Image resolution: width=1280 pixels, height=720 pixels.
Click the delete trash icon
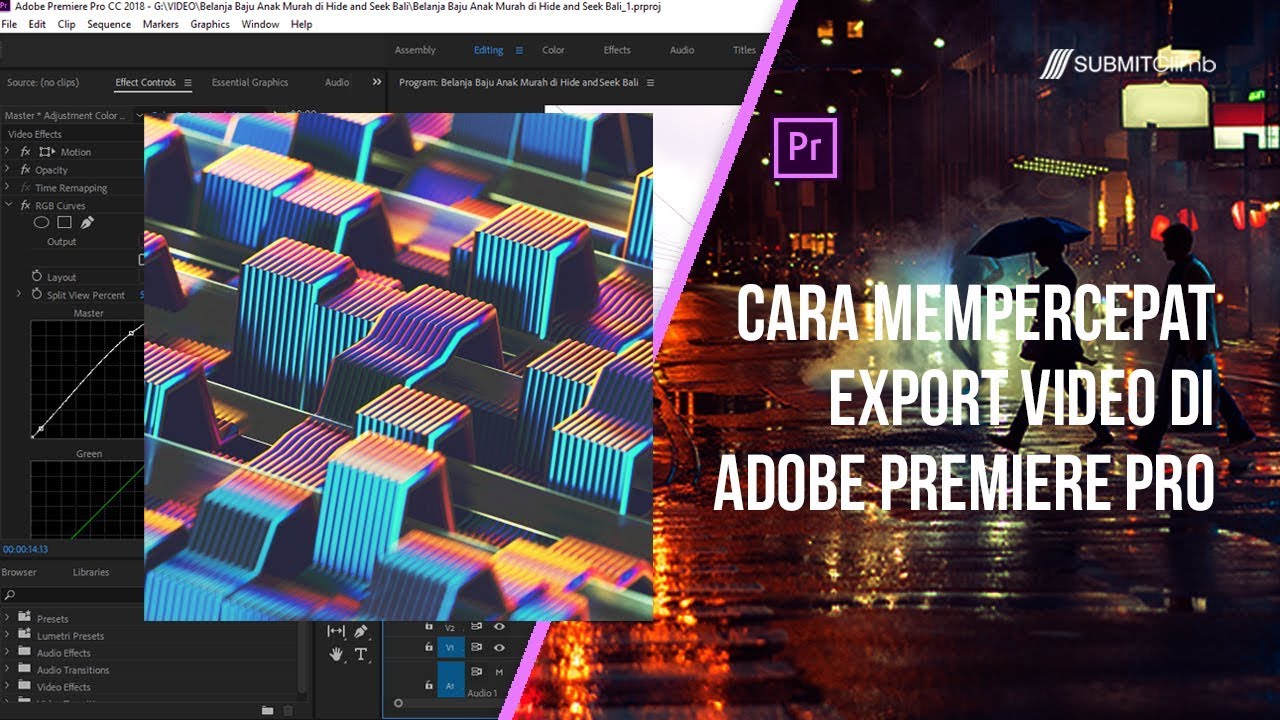[x=288, y=710]
